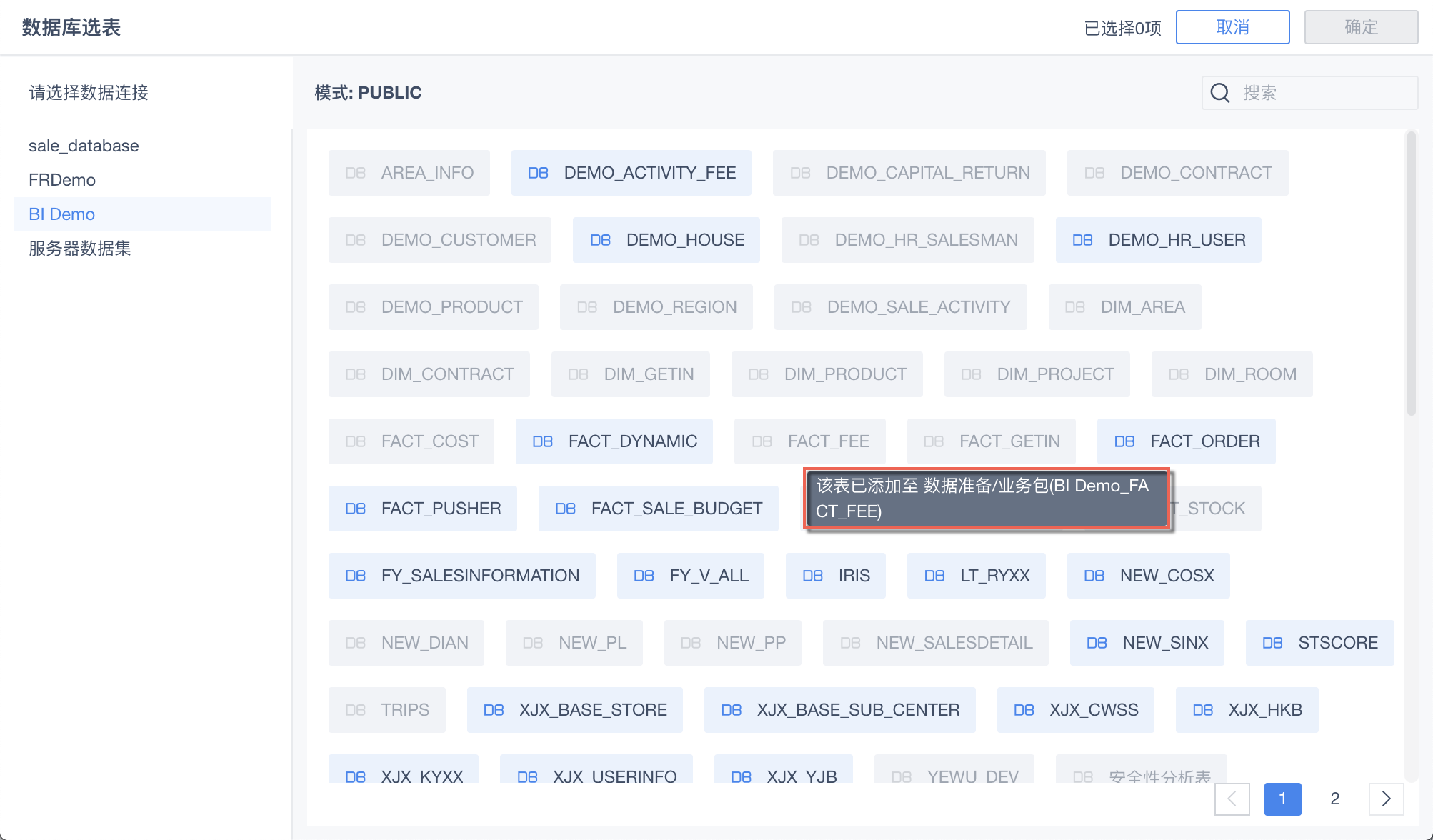Click DB icon of XJX_HKB table
This screenshot has width=1433, height=840.
pyautogui.click(x=1202, y=710)
